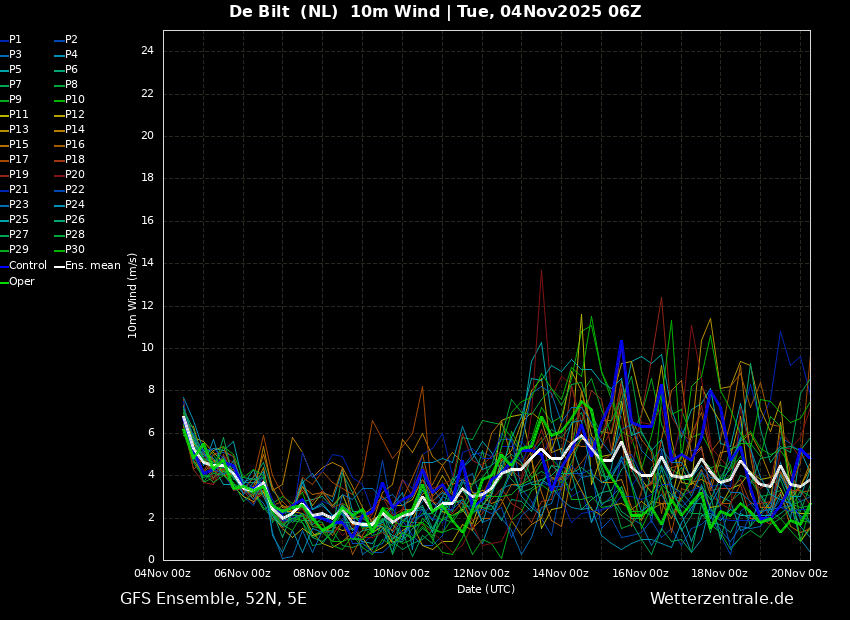Click the 10 value on the y-axis
Image resolution: width=850 pixels, height=620 pixels.
pyautogui.click(x=147, y=348)
